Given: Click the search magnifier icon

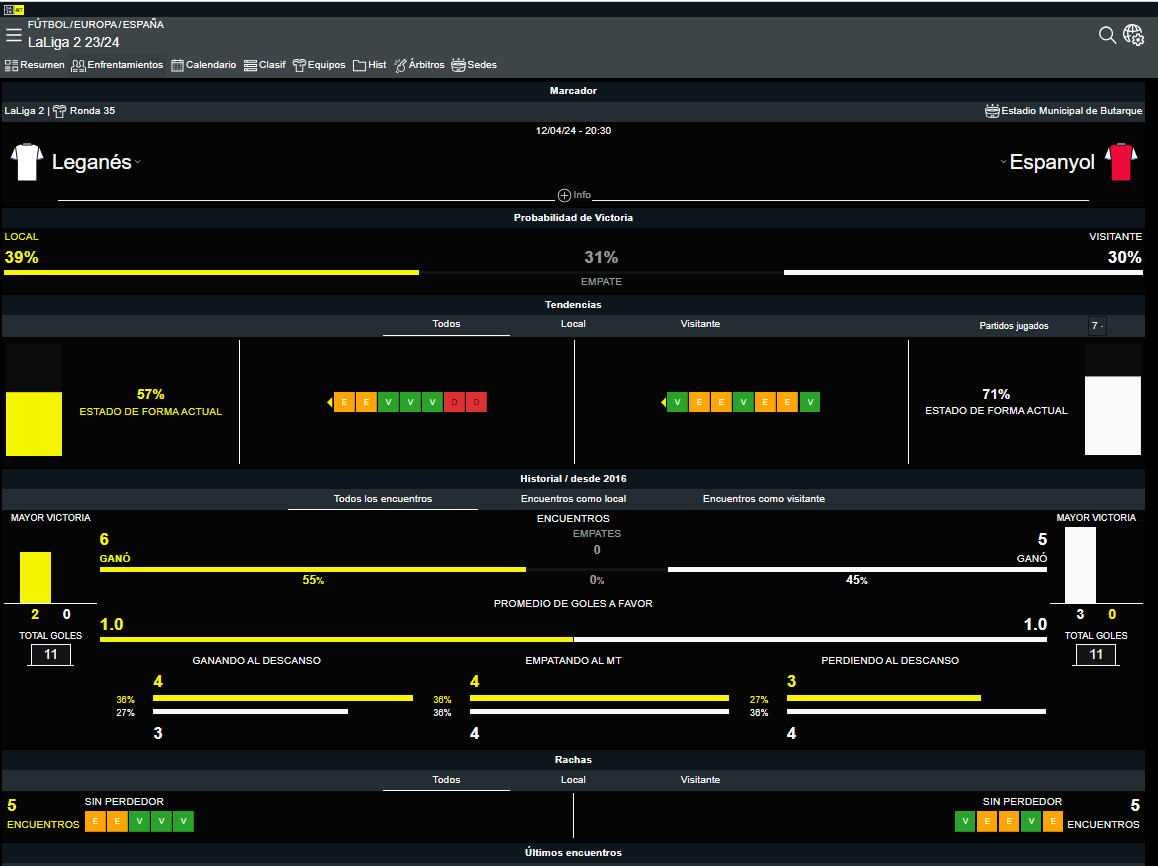Looking at the screenshot, I should coord(1107,35).
